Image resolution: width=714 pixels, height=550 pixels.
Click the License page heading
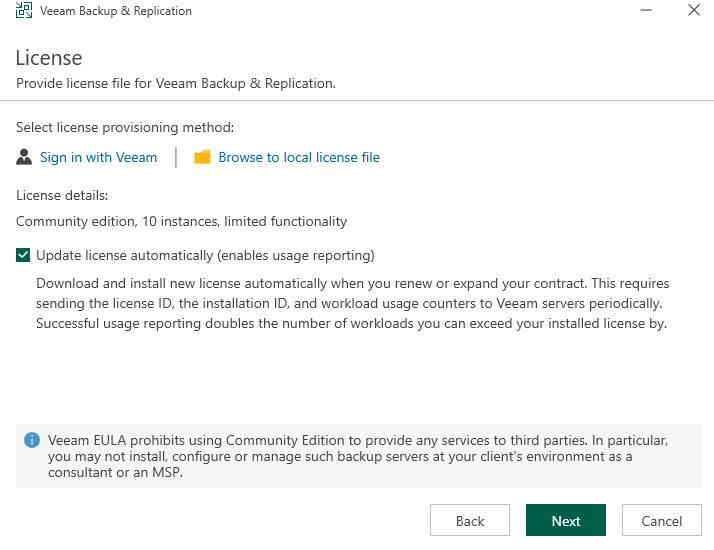click(x=49, y=58)
